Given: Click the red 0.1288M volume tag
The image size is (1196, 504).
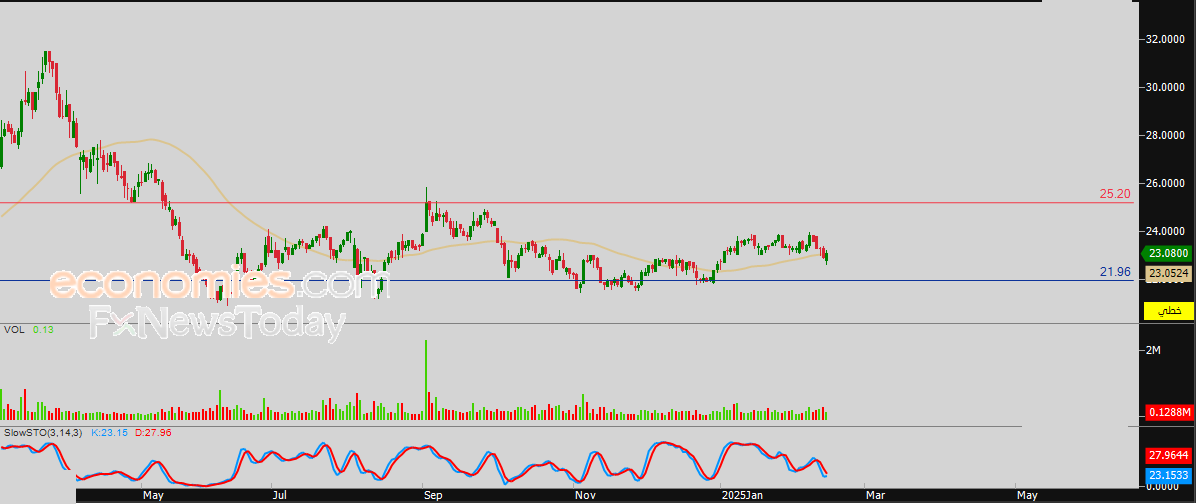Looking at the screenshot, I should tap(1170, 413).
